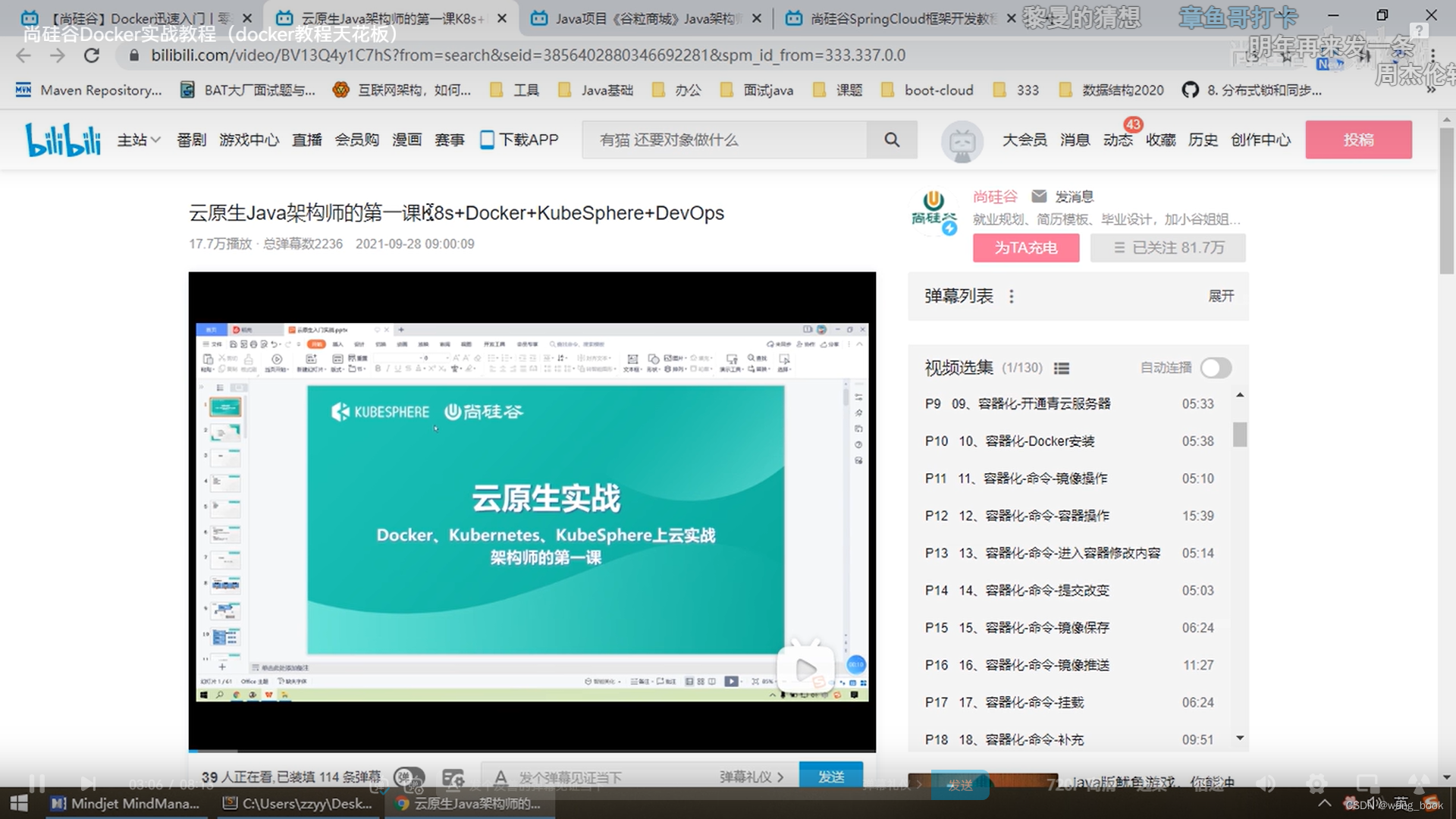The height and width of the screenshot is (819, 1456).
Task: Open 番剧 in the nav bar
Action: (x=191, y=140)
